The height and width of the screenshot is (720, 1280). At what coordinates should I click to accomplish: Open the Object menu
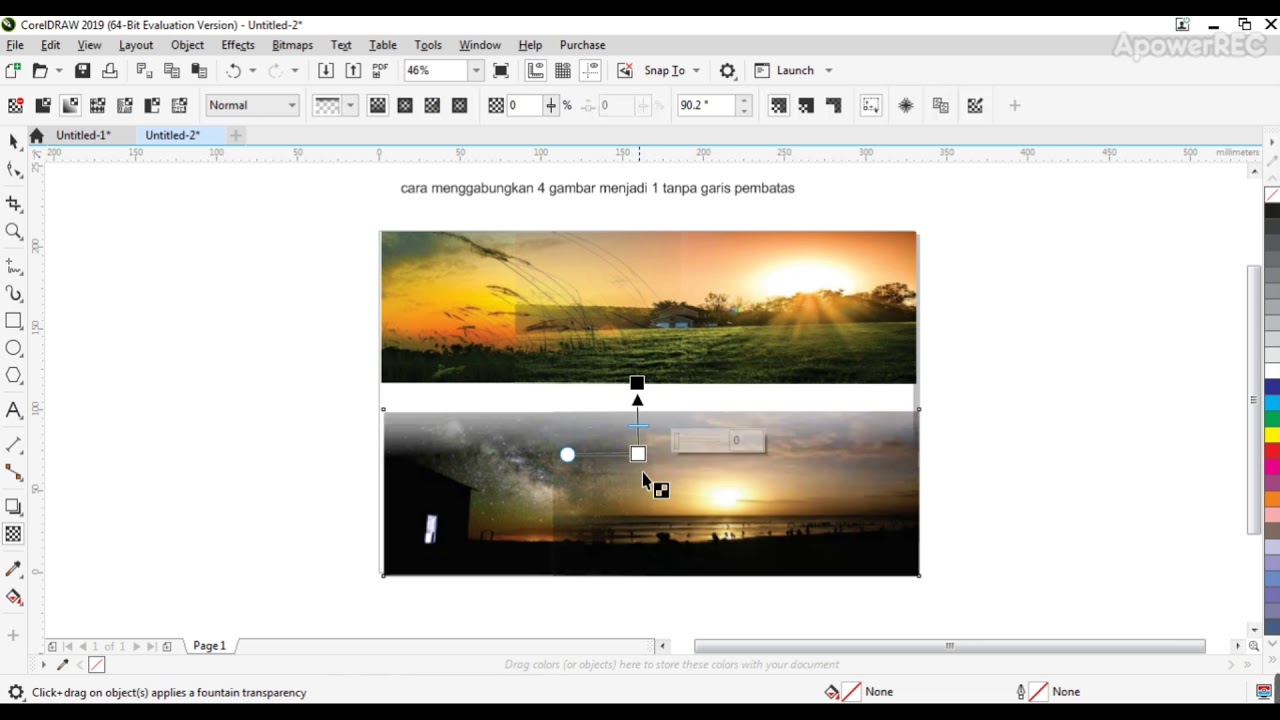187,45
